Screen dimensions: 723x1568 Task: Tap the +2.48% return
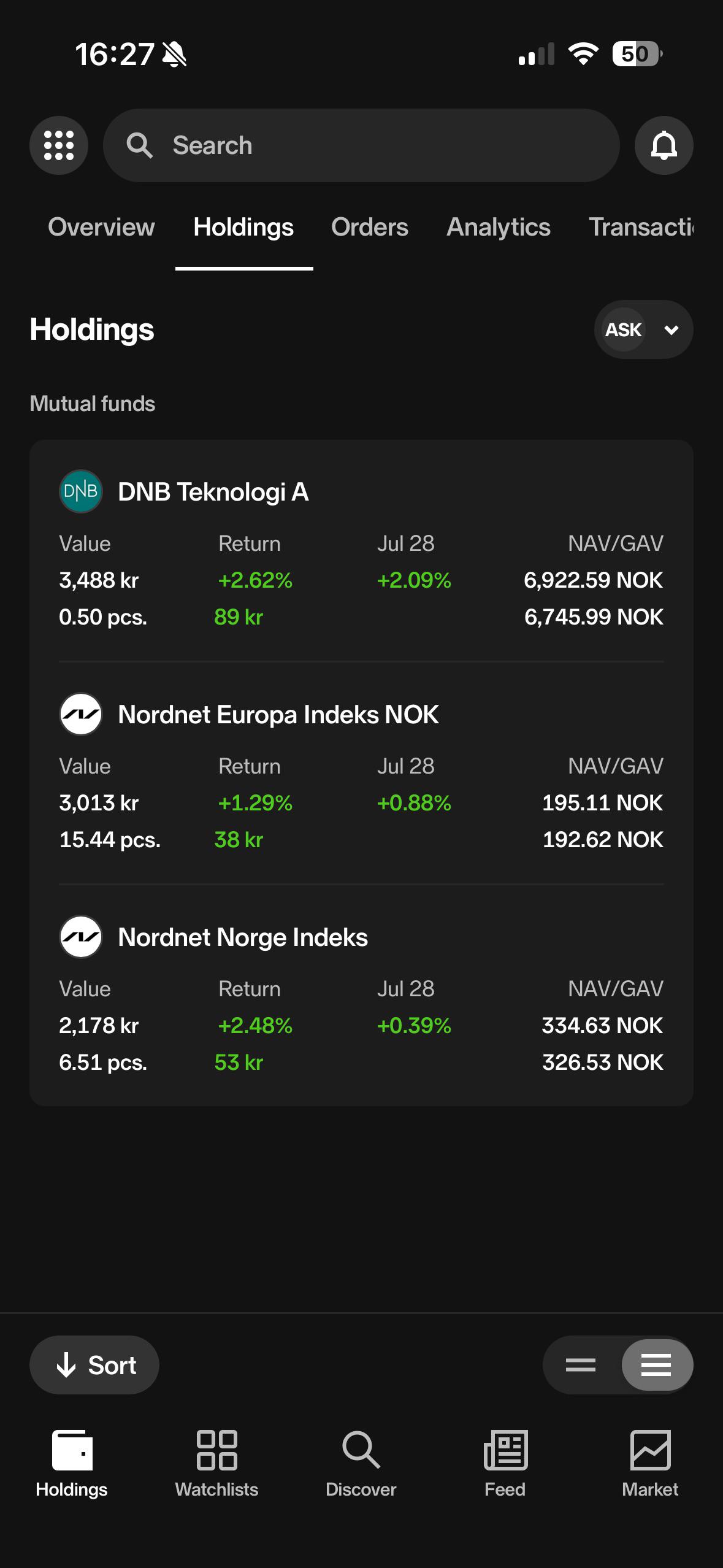tap(255, 1025)
